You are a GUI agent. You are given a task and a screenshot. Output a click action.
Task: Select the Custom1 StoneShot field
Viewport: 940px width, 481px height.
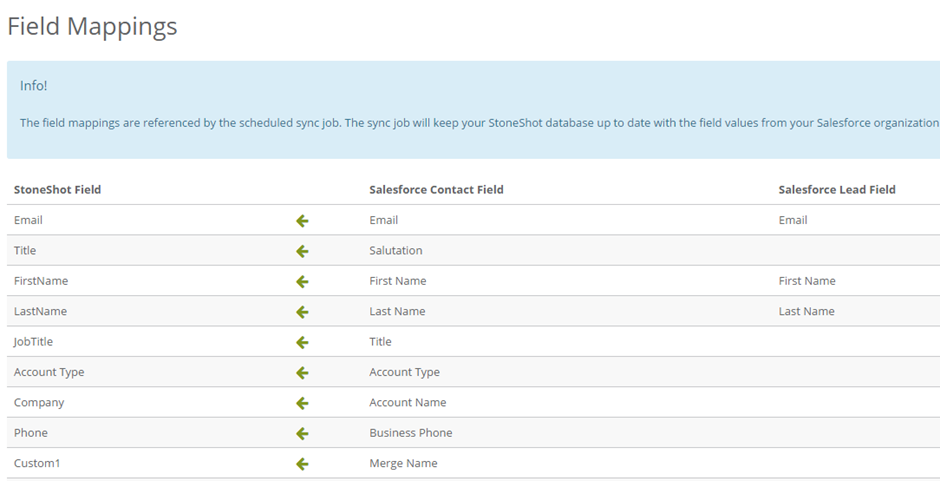[37, 463]
